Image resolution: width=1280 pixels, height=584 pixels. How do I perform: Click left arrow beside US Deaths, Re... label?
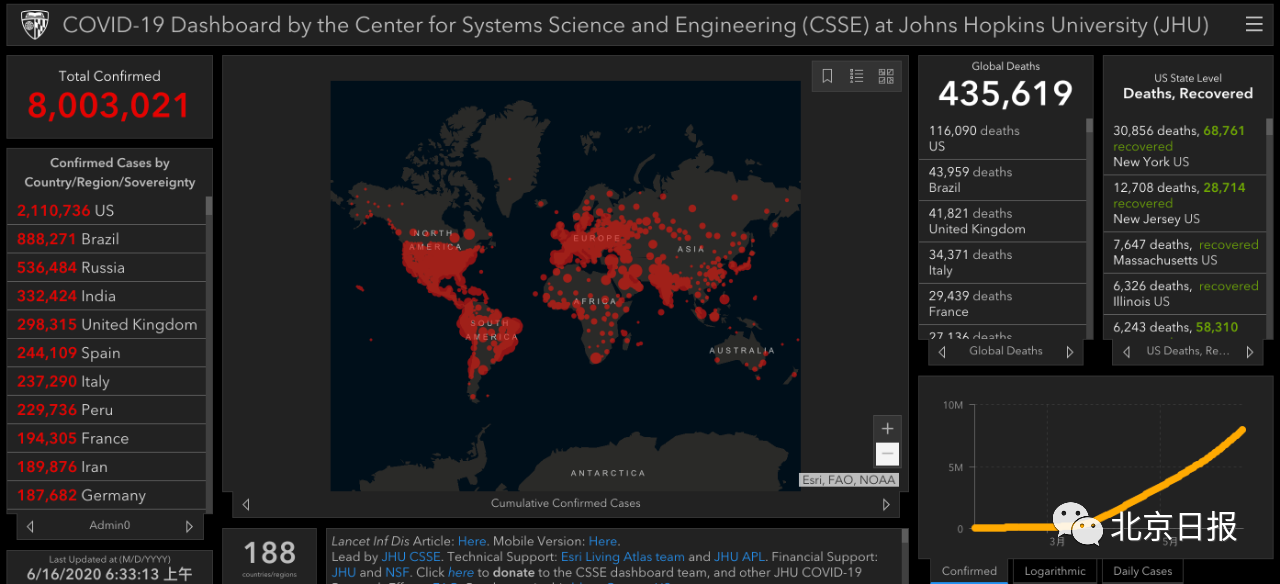[1126, 352]
